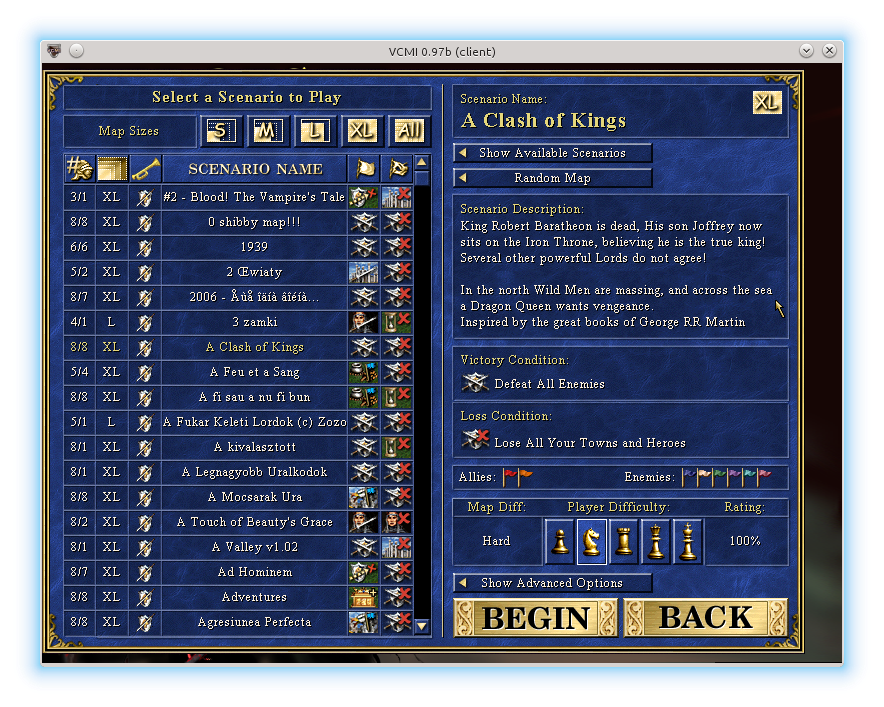Expand Show Advanced Options
Viewport: 884px width, 707px height.
click(553, 583)
